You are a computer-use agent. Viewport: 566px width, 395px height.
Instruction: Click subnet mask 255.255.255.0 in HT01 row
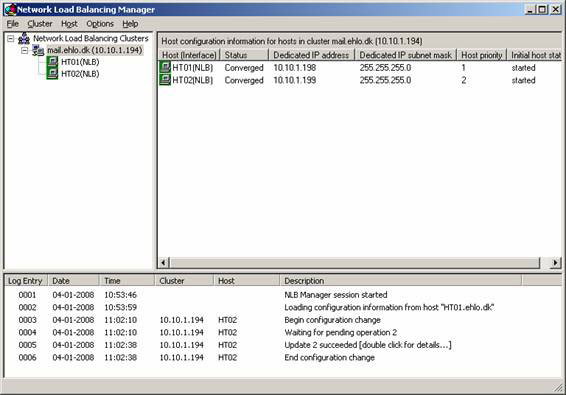click(x=385, y=68)
